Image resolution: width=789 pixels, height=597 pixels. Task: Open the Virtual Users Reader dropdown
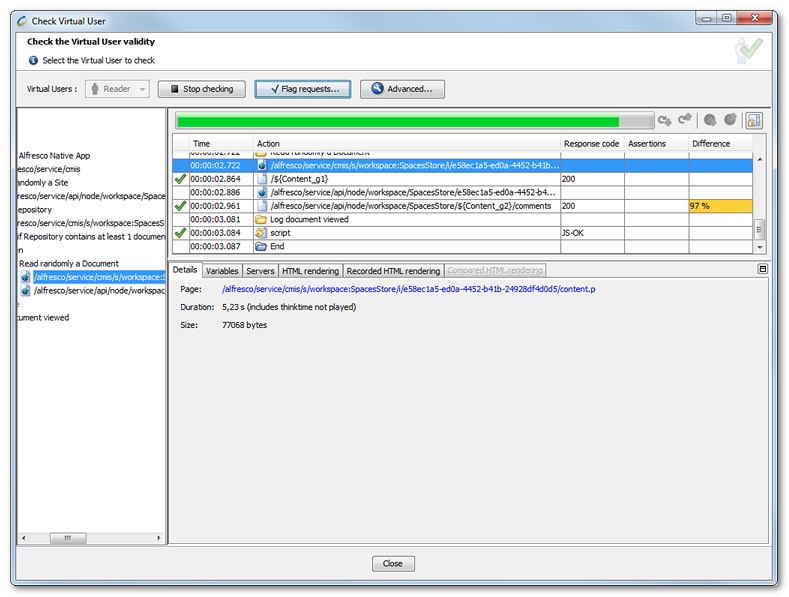(118, 89)
